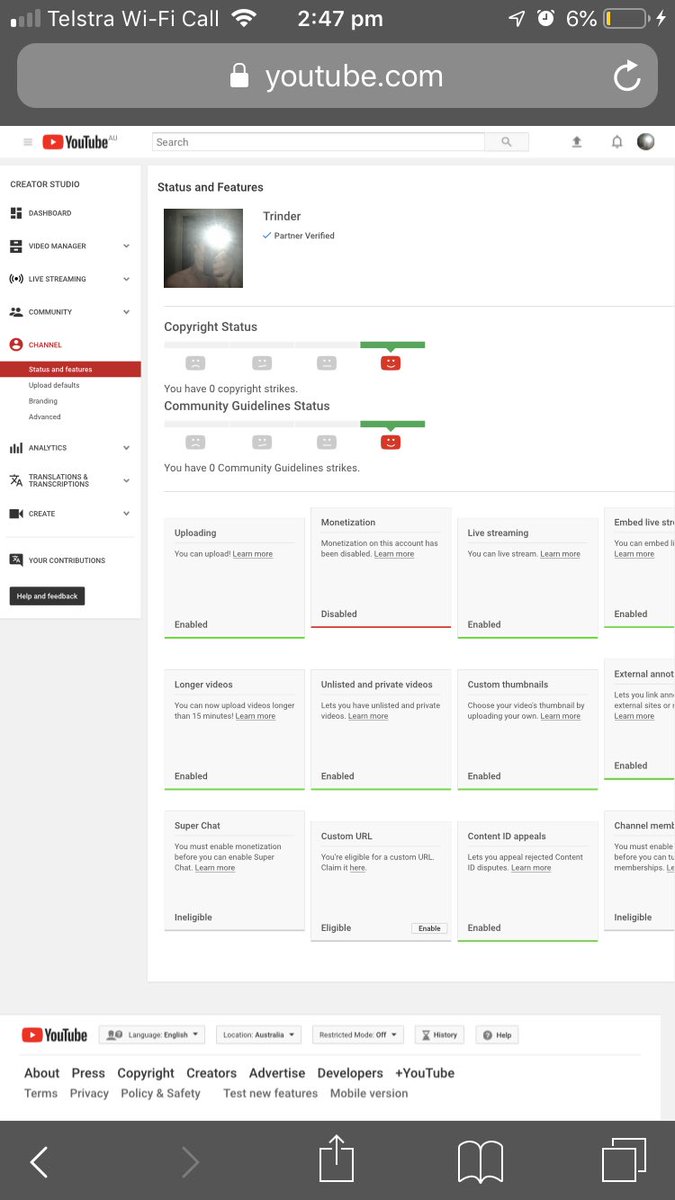Open Learn more under Custom thumbnails
Screen dimensions: 675x1200
click(560, 716)
